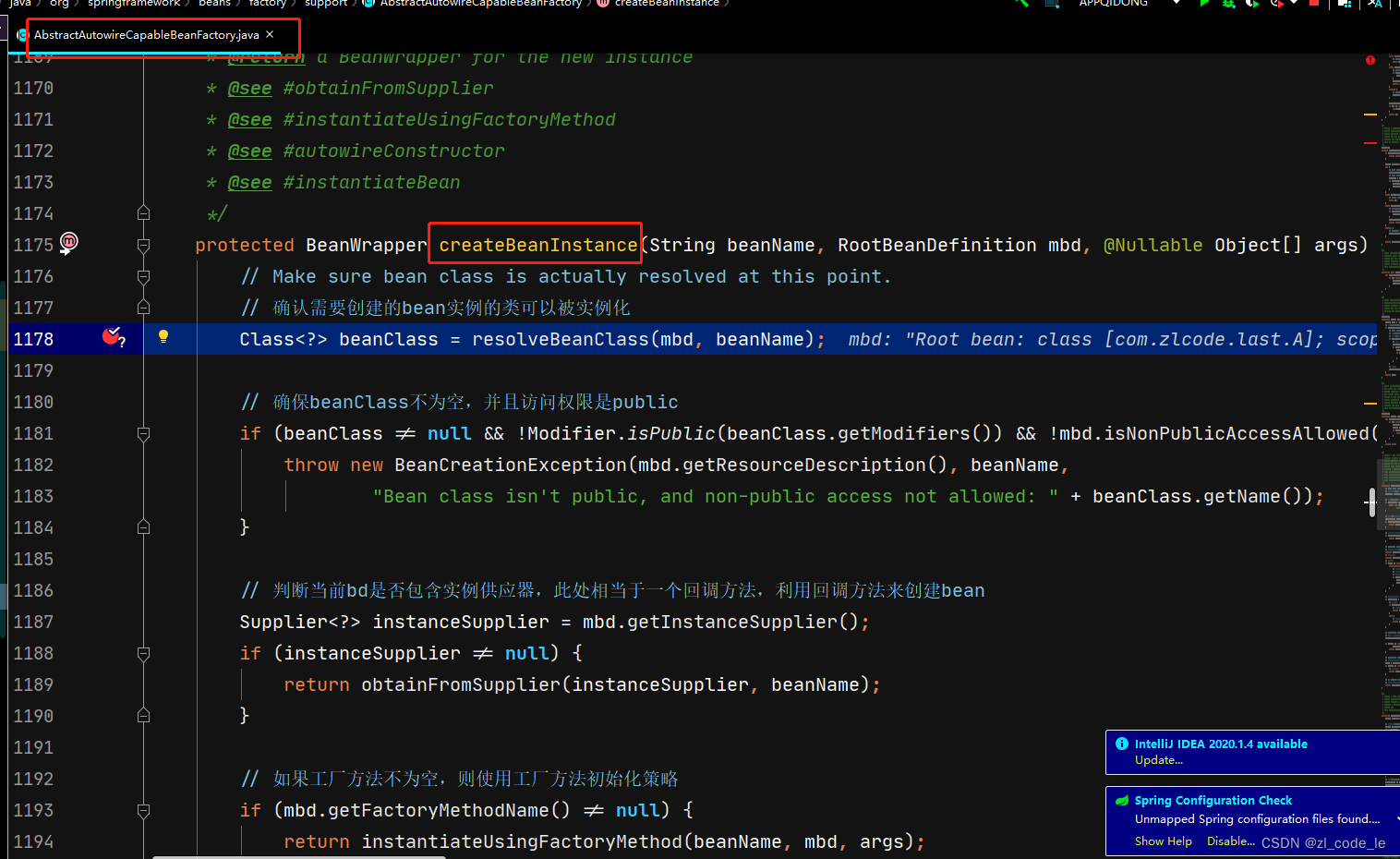Click the Spring leaf icon in the notification
The image size is (1400, 859).
tap(1122, 801)
